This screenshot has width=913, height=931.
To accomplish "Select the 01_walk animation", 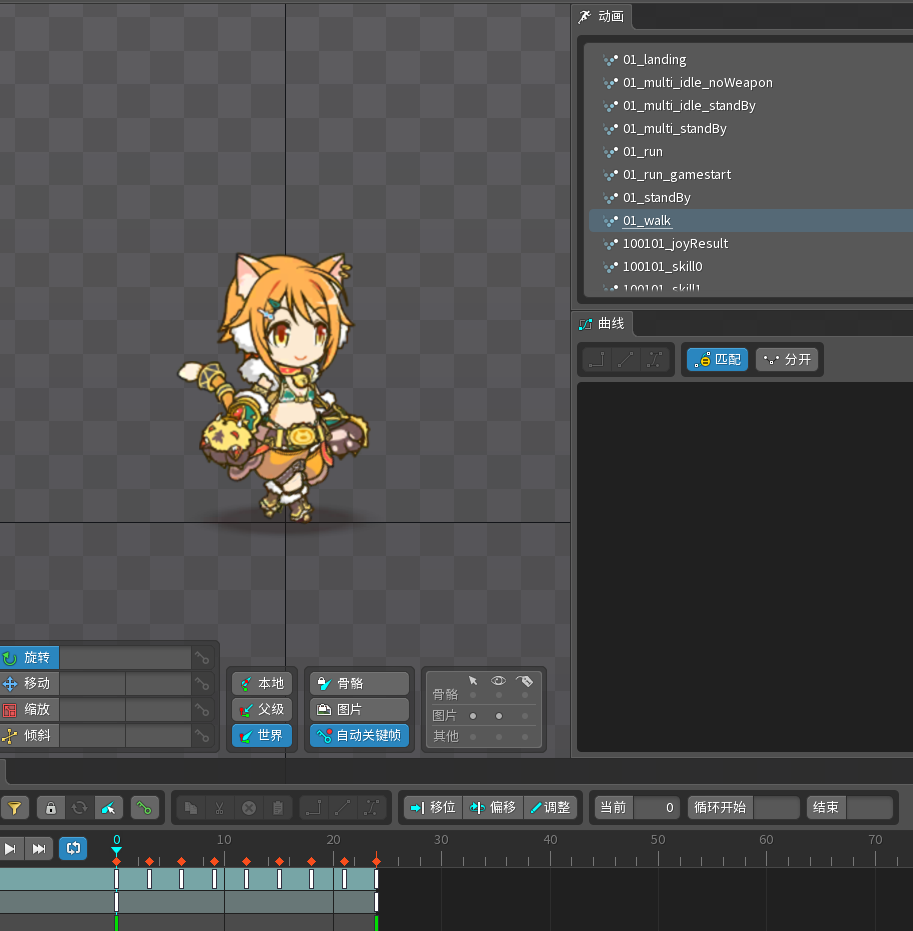I will tap(751, 221).
